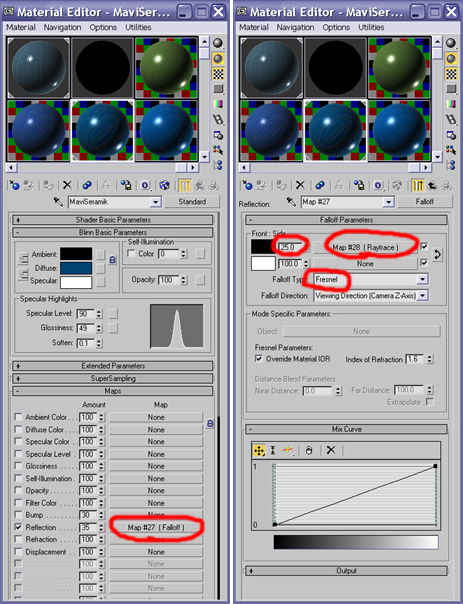Select Add Point tool in Mix Curve toolbar

(288, 450)
